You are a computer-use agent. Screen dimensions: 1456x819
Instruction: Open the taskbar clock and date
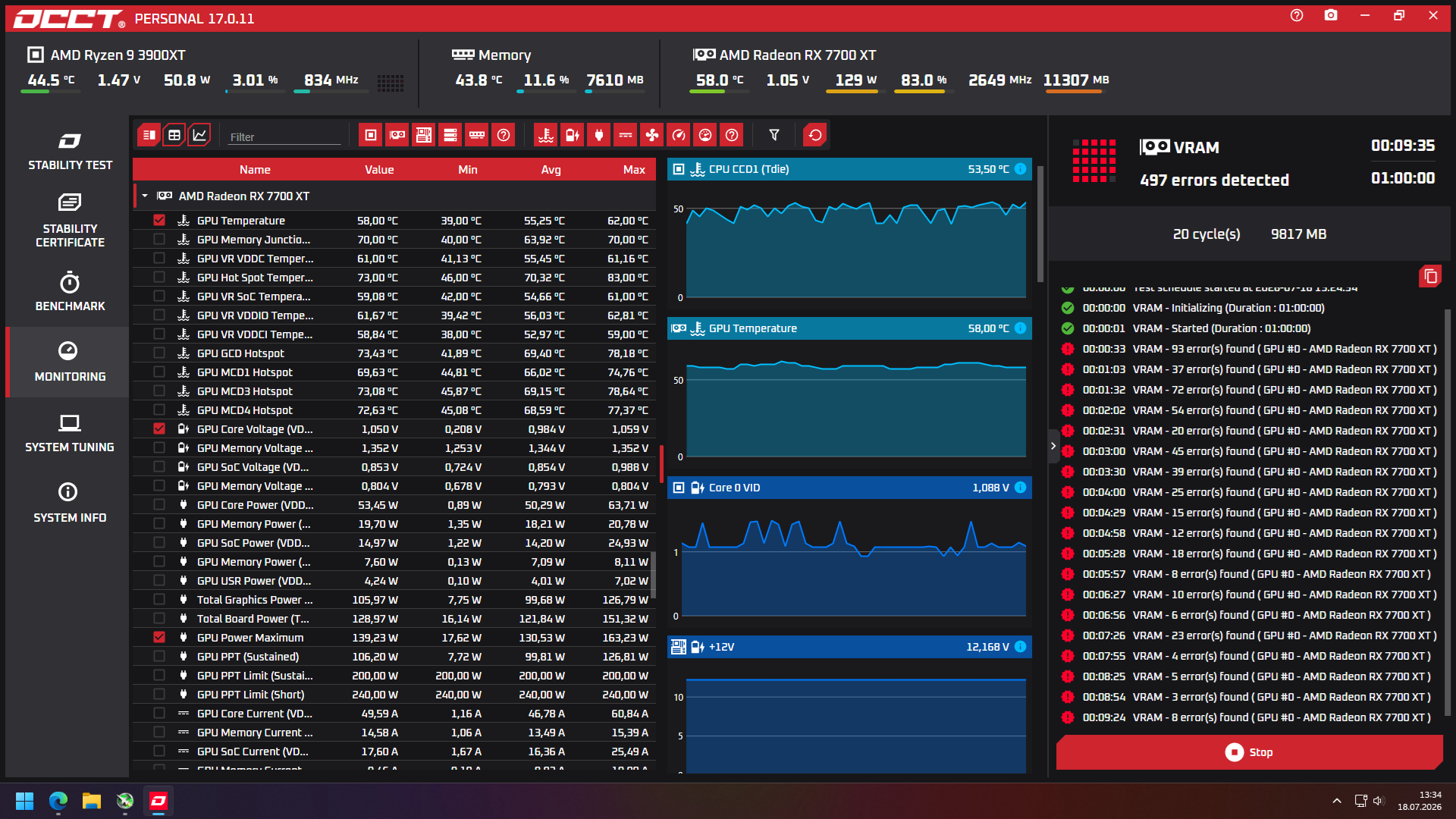point(1420,801)
